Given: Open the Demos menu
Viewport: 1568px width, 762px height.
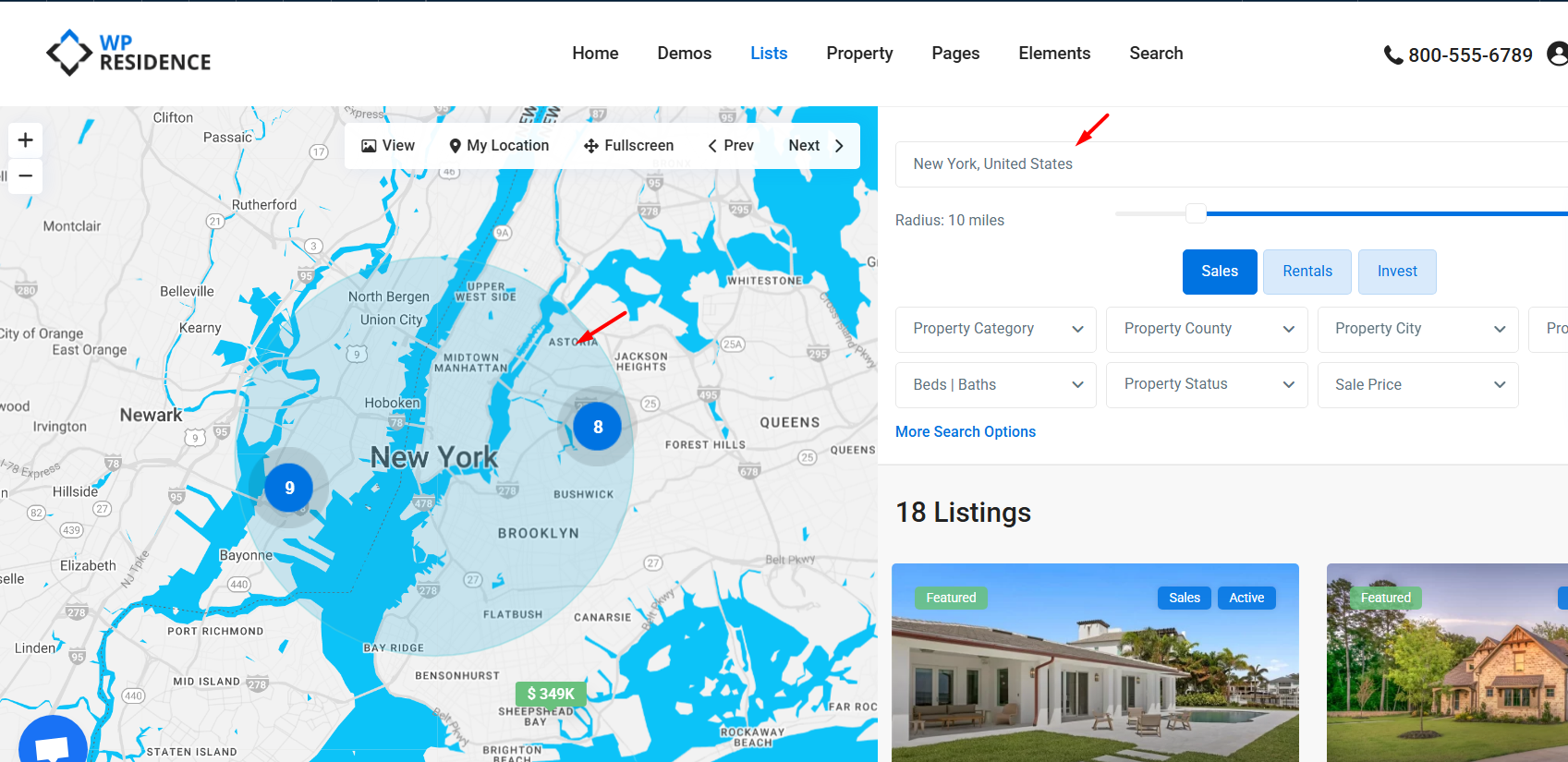Looking at the screenshot, I should pyautogui.click(x=684, y=54).
